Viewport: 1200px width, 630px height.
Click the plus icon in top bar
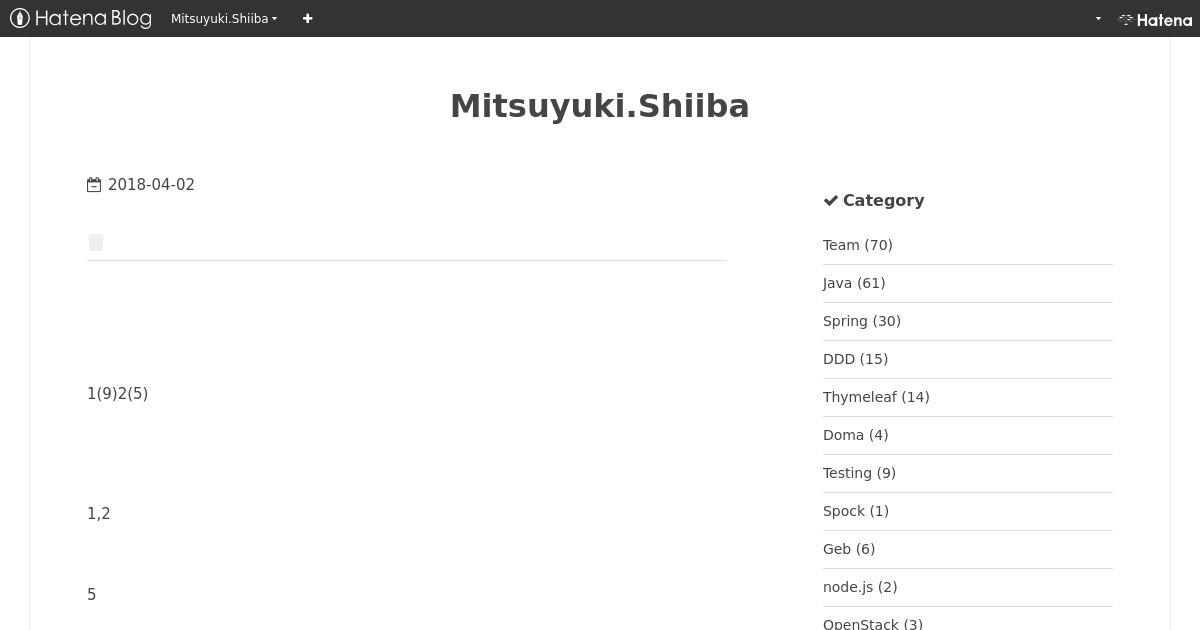(x=307, y=18)
